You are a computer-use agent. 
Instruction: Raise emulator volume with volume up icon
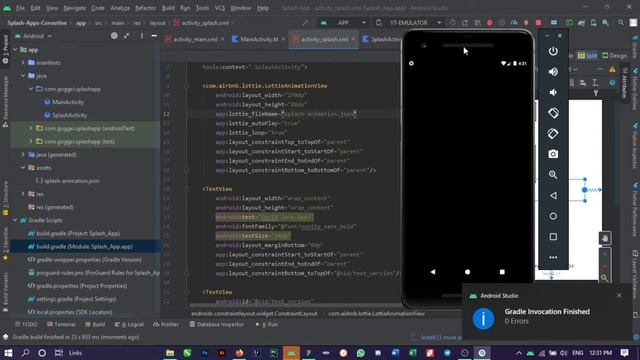(553, 72)
